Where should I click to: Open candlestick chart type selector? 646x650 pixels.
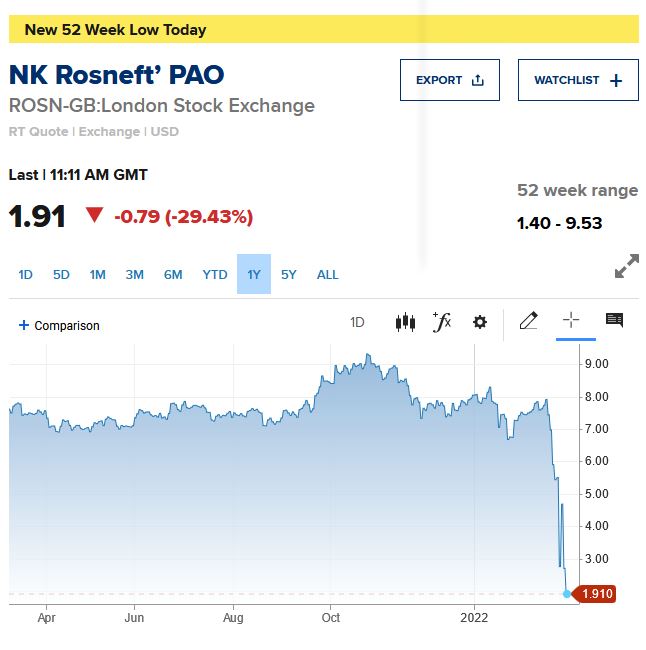tap(405, 322)
